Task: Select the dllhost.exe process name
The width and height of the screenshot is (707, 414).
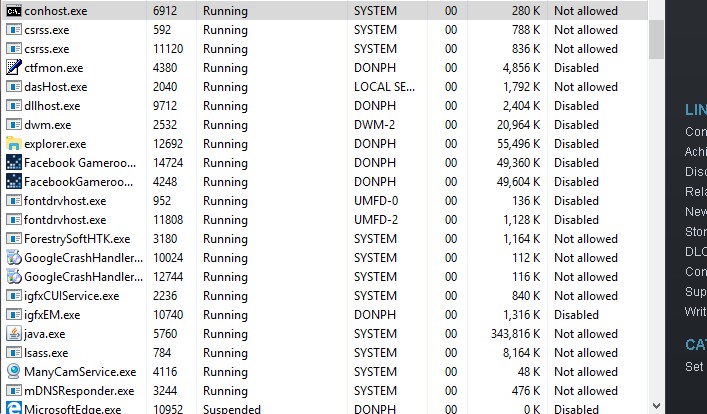Action: [x=52, y=106]
